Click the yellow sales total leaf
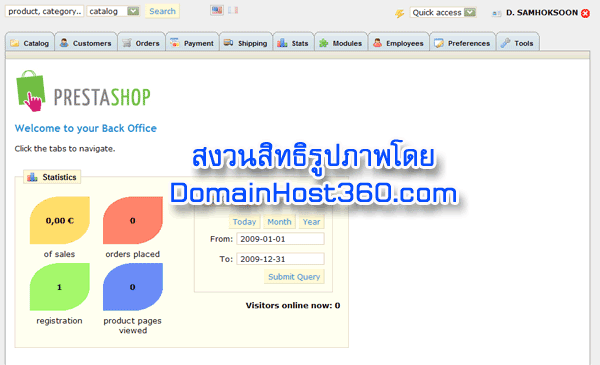600x365 pixels. coord(60,220)
